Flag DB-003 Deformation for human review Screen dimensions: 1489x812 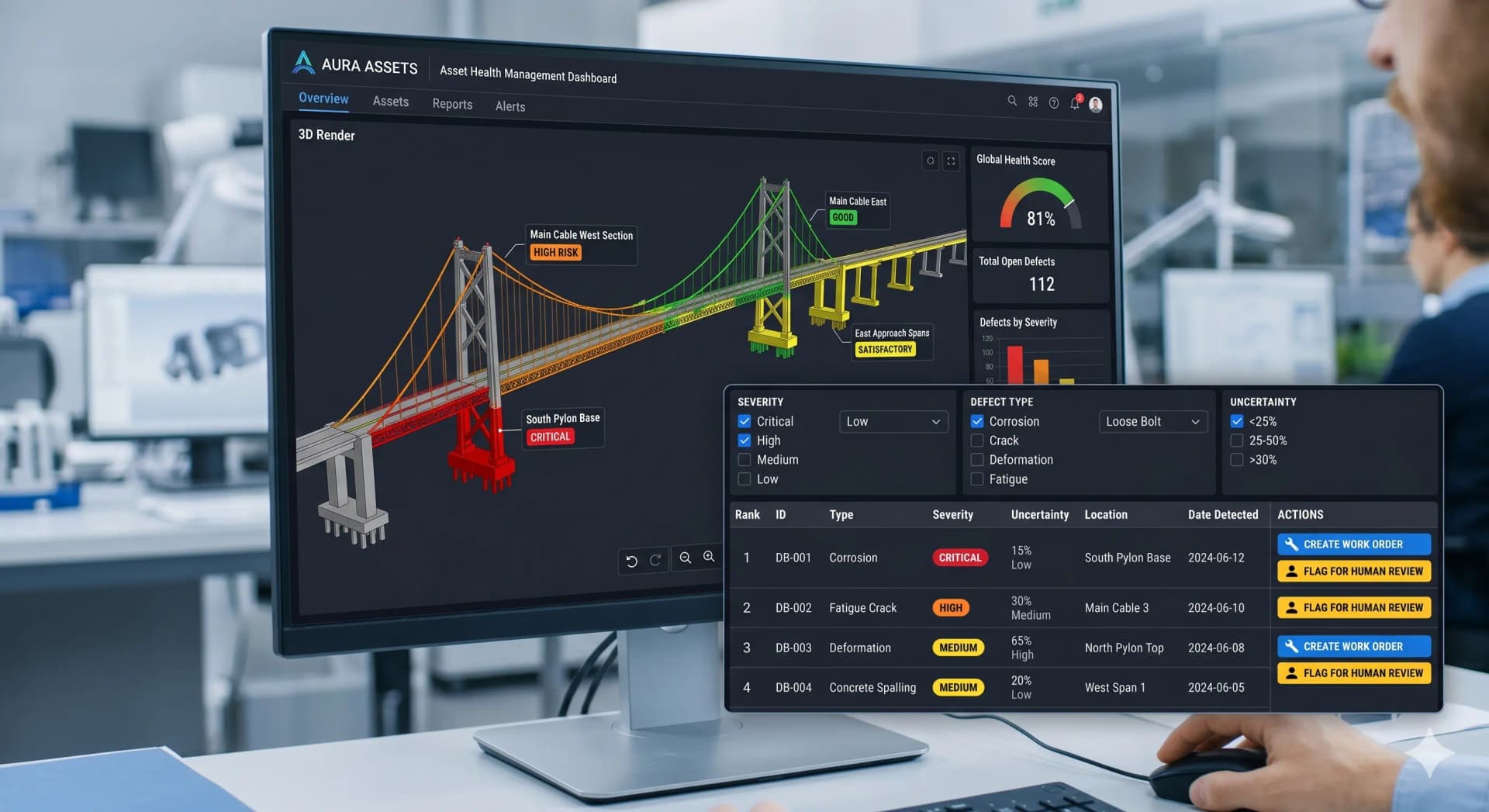(x=1354, y=674)
